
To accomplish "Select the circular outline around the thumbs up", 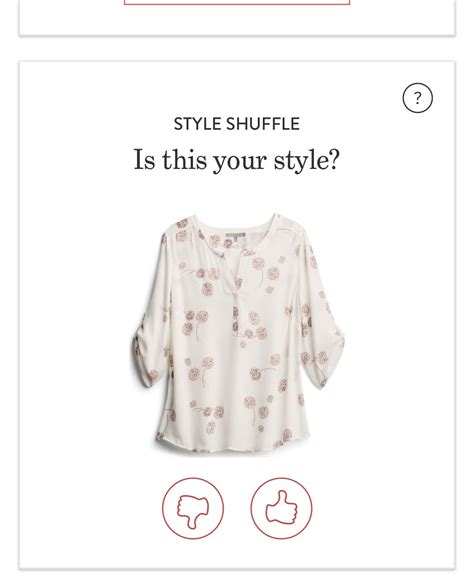I will tap(281, 508).
